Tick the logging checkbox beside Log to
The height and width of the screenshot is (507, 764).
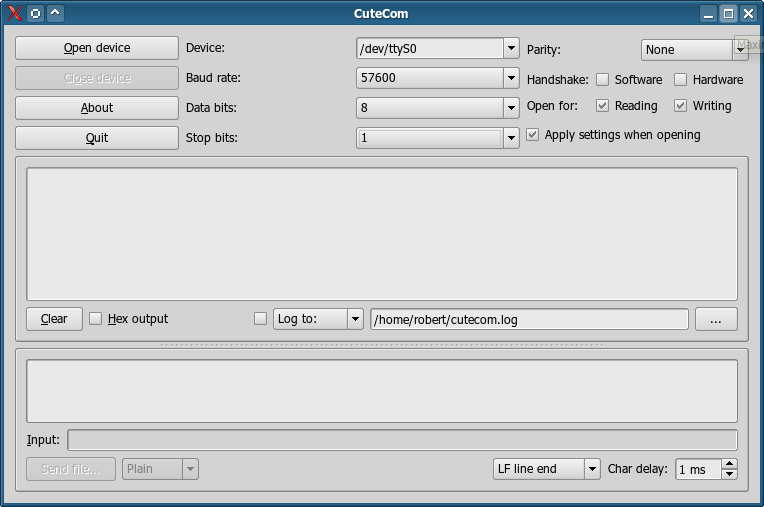tap(261, 319)
